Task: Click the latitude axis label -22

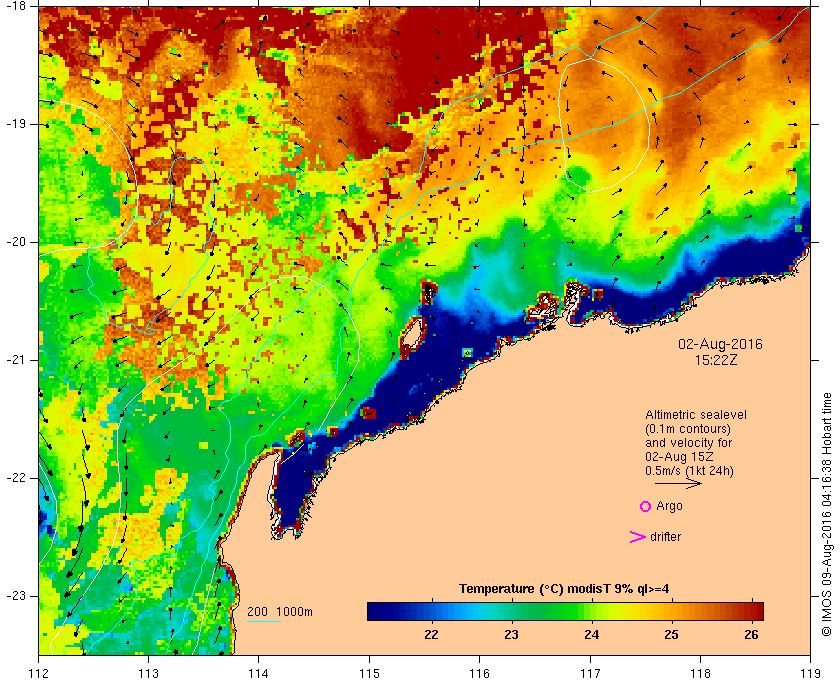Action: (14, 478)
